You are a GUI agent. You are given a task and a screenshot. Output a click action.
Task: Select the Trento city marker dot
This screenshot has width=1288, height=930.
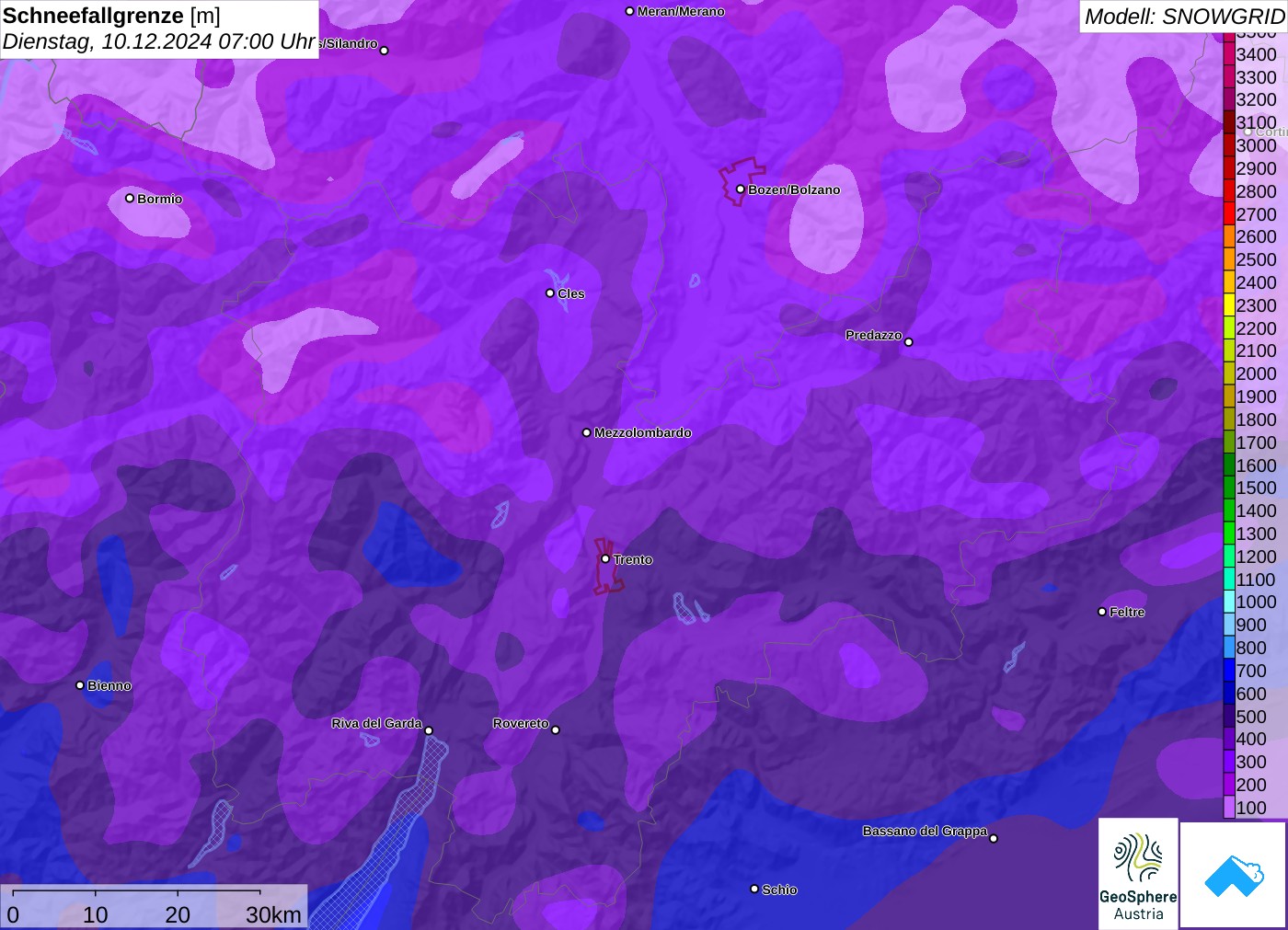[605, 558]
